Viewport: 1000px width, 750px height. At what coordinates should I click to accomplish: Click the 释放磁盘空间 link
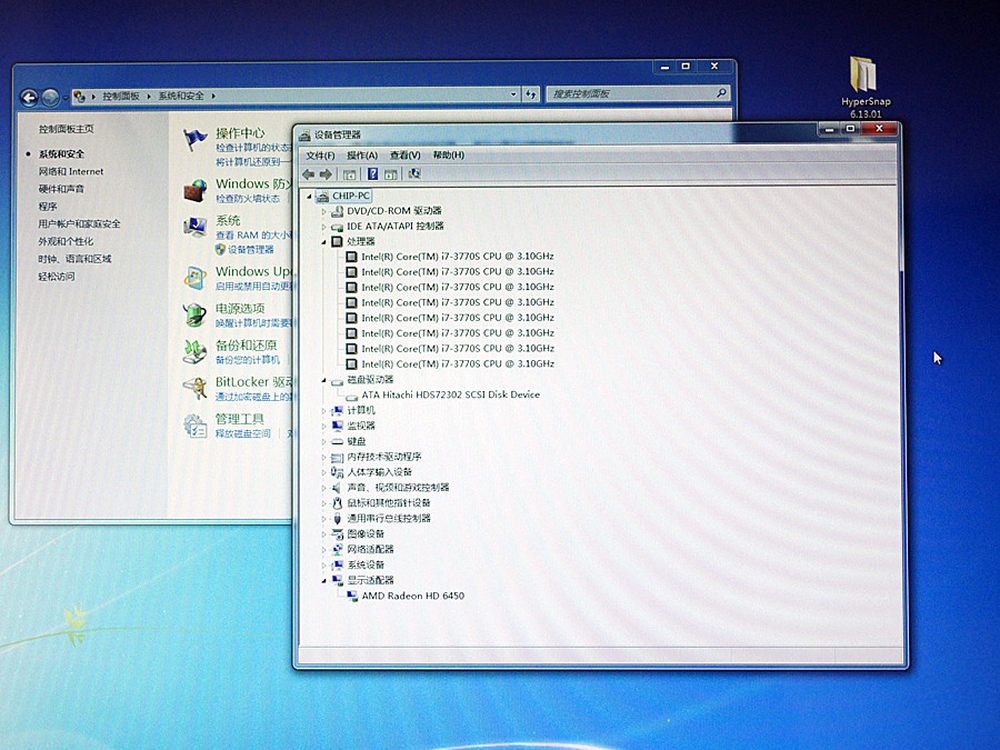pos(243,434)
